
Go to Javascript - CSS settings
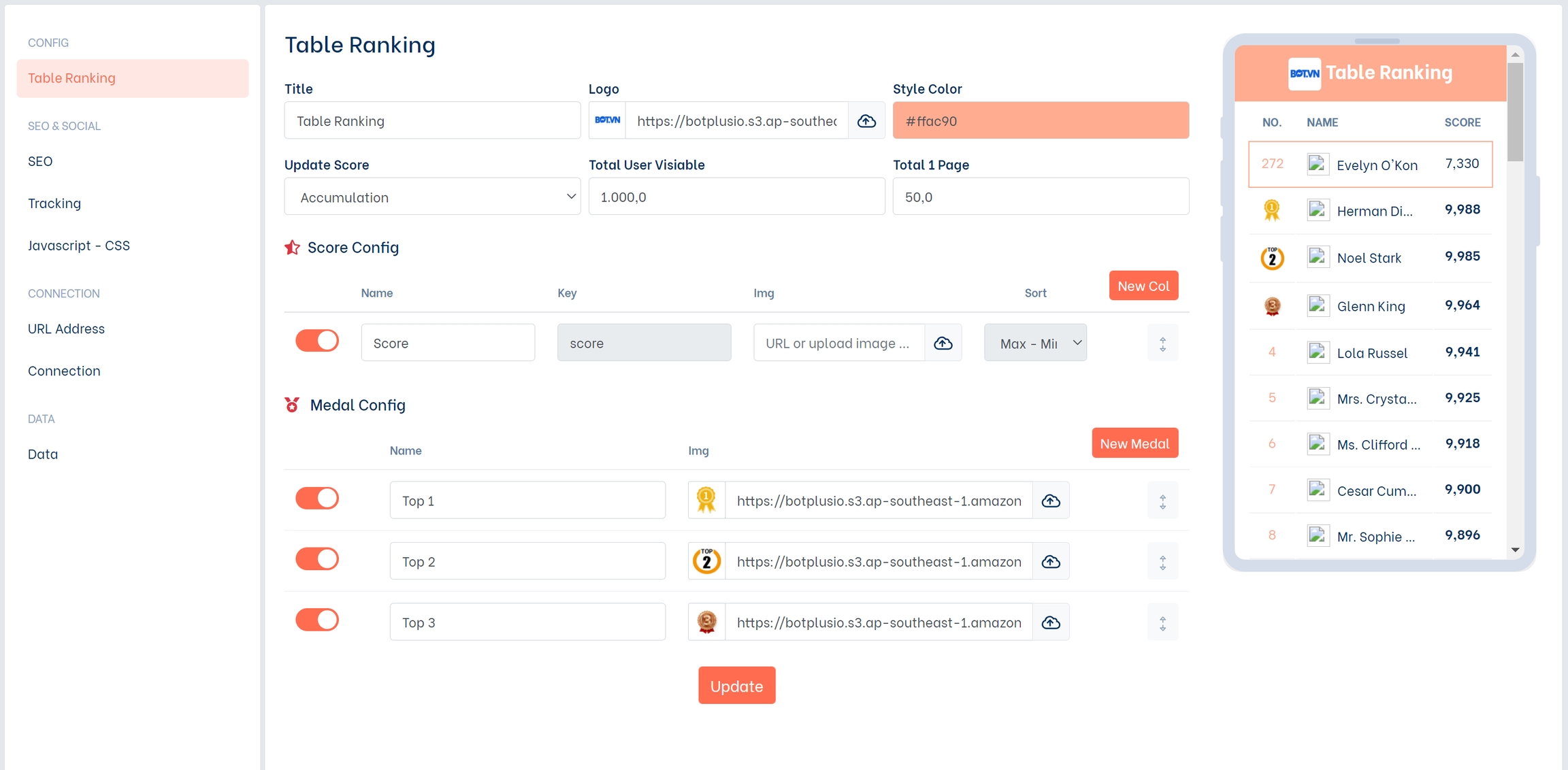pyautogui.click(x=79, y=245)
